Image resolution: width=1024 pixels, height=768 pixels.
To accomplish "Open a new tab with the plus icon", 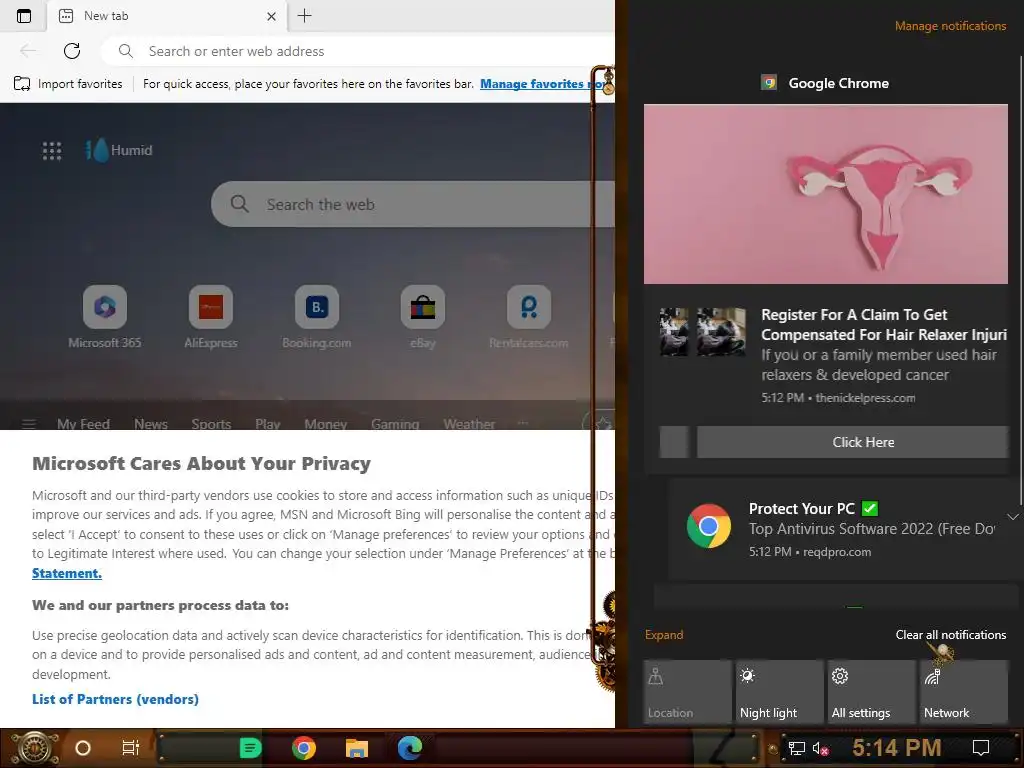I will coord(304,16).
